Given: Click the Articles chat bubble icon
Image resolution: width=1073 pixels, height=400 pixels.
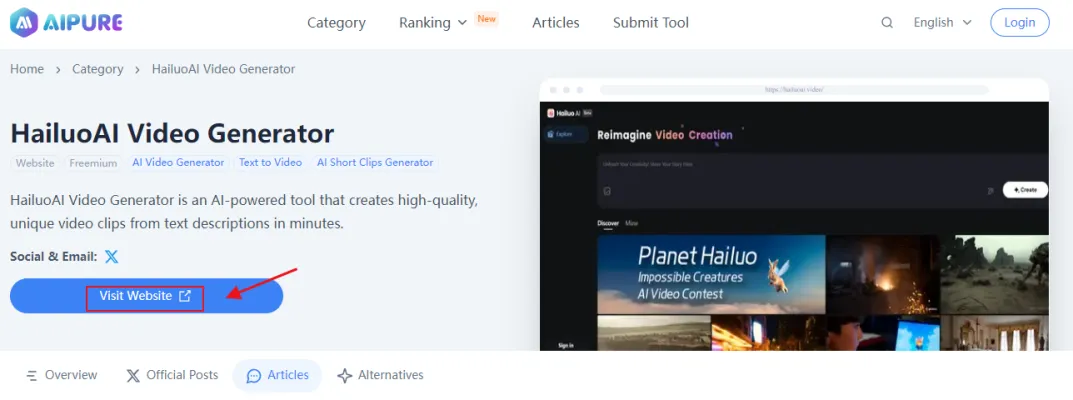Looking at the screenshot, I should pos(254,376).
